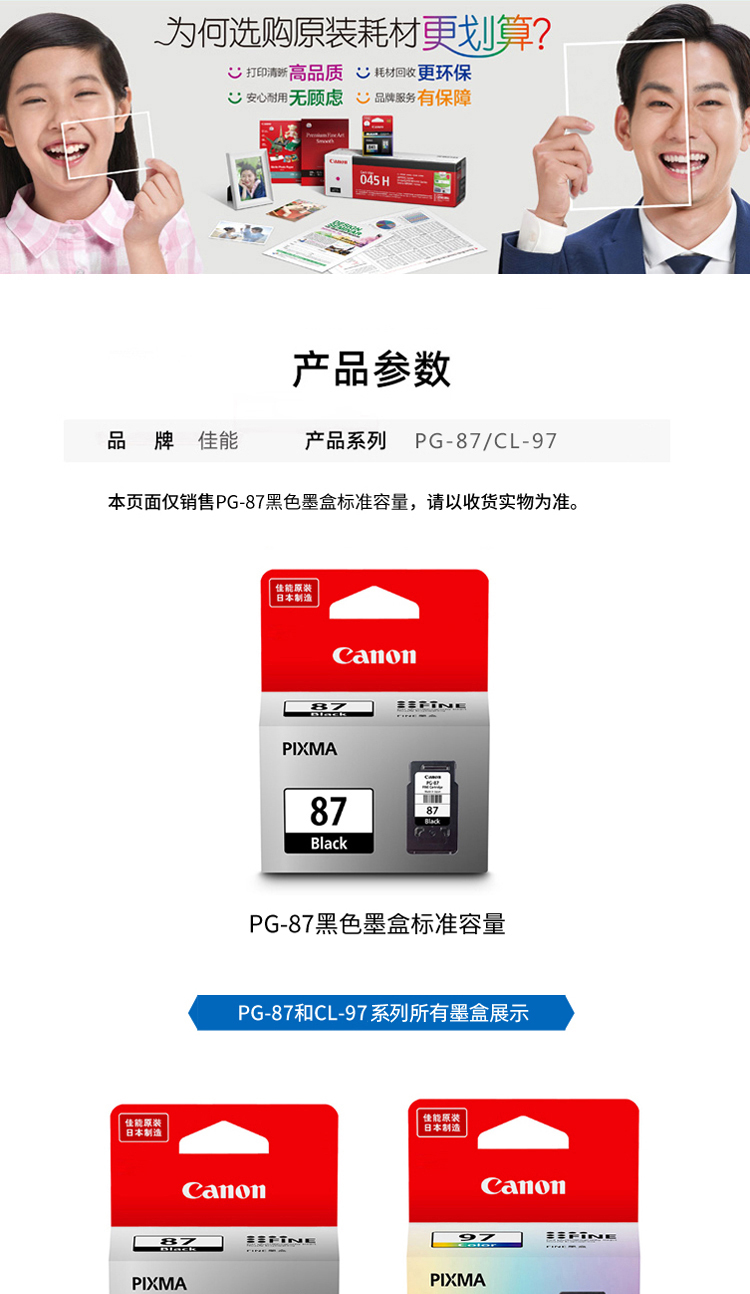
Task: Click the PIXMA text on center box
Action: (309, 749)
